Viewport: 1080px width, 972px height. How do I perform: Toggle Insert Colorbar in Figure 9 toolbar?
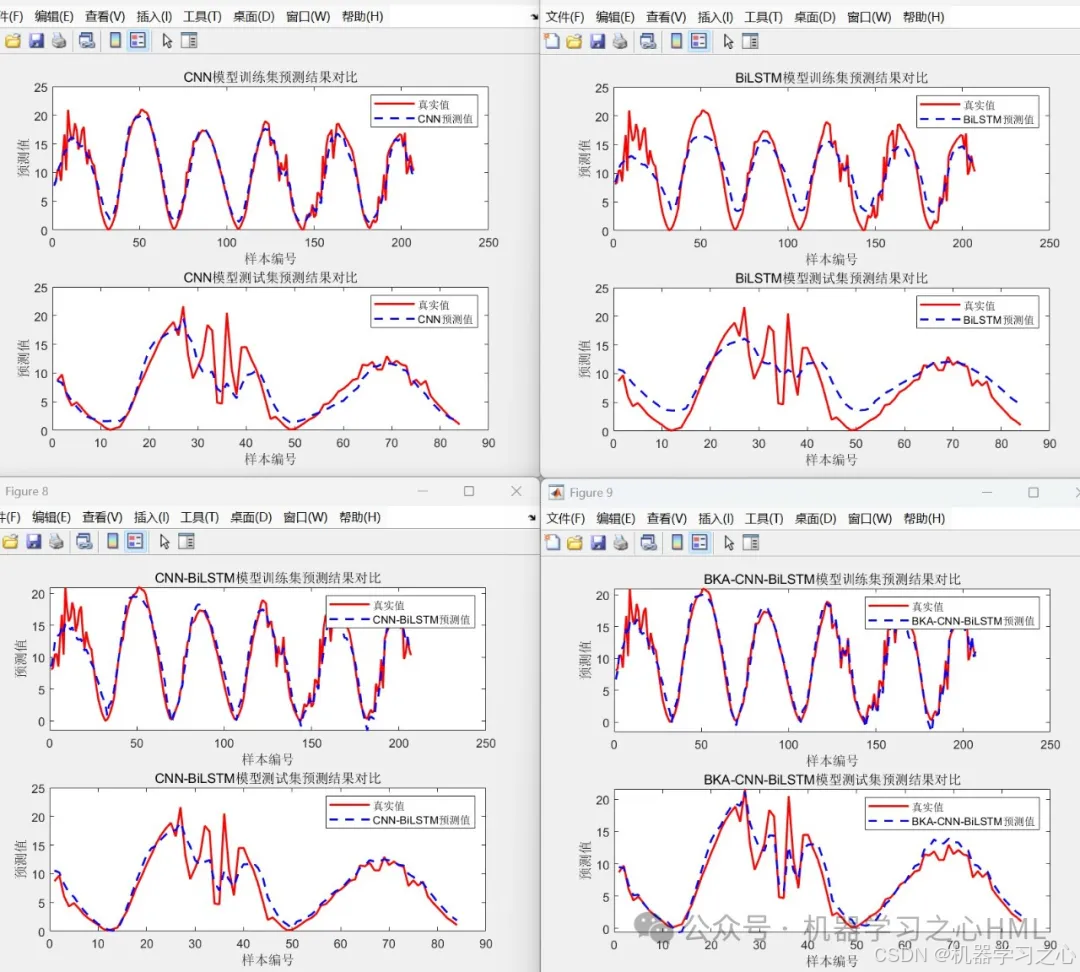point(675,542)
